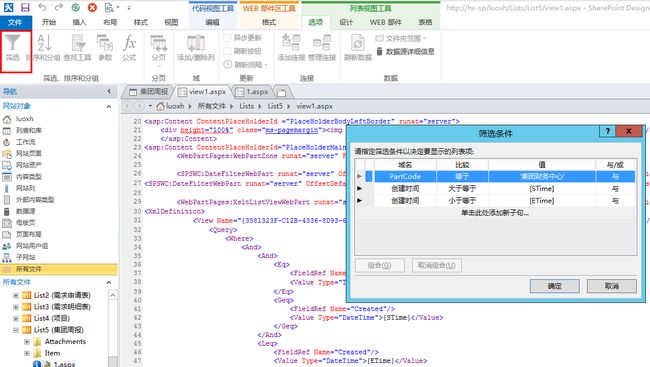Click 取消组合 Ungroup button in dialog
This screenshot has height=367, width=650.
click(x=437, y=265)
